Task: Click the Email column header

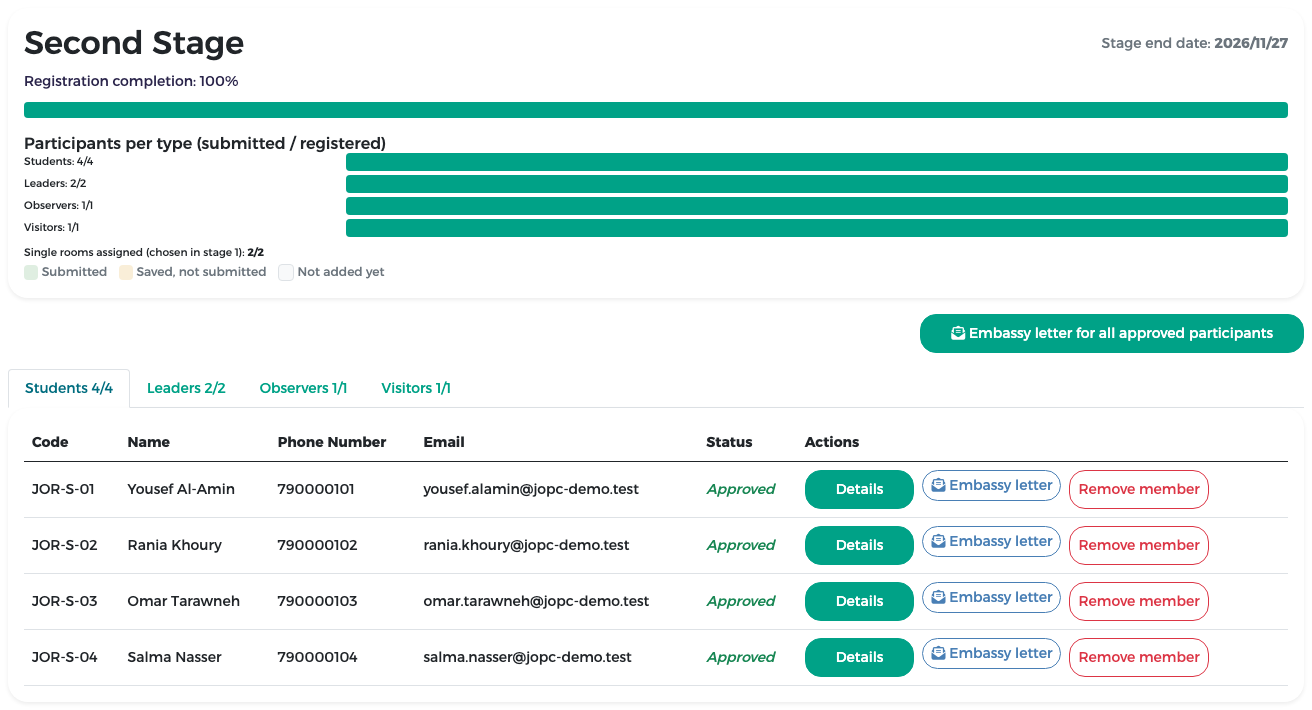Action: 444,442
